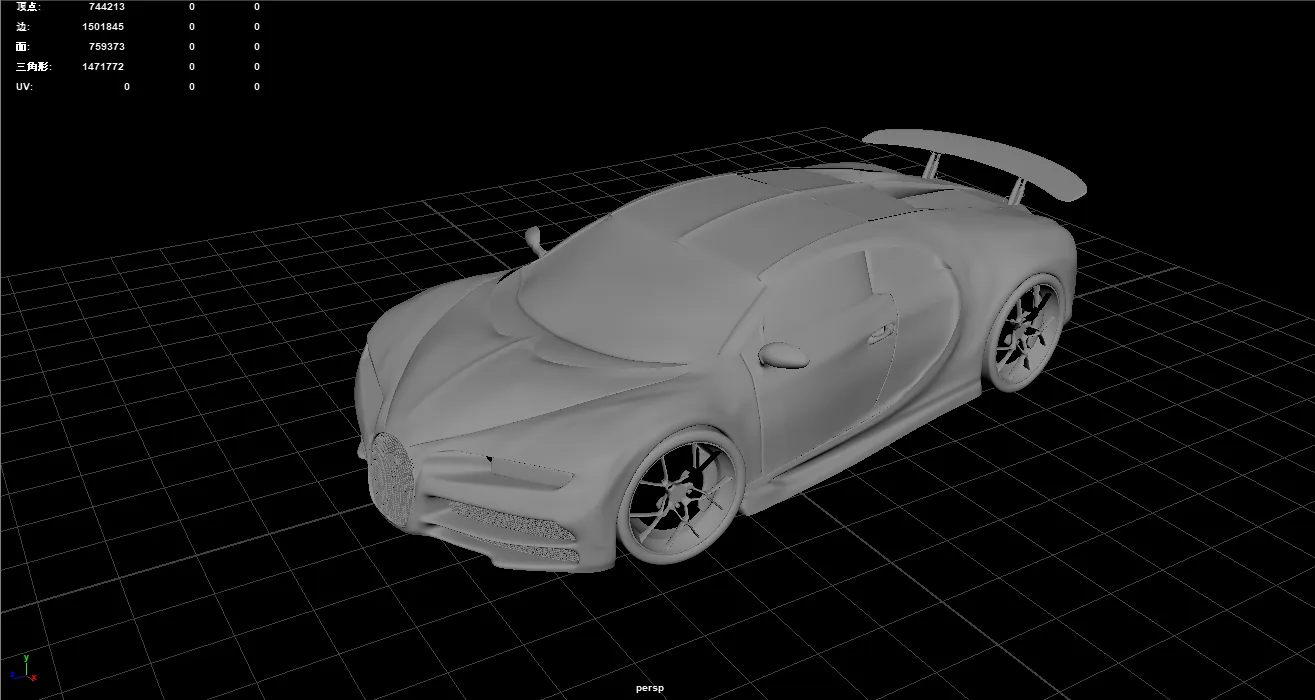Click the horseshoe front grille mesh
1315x700 pixels.
tap(391, 477)
